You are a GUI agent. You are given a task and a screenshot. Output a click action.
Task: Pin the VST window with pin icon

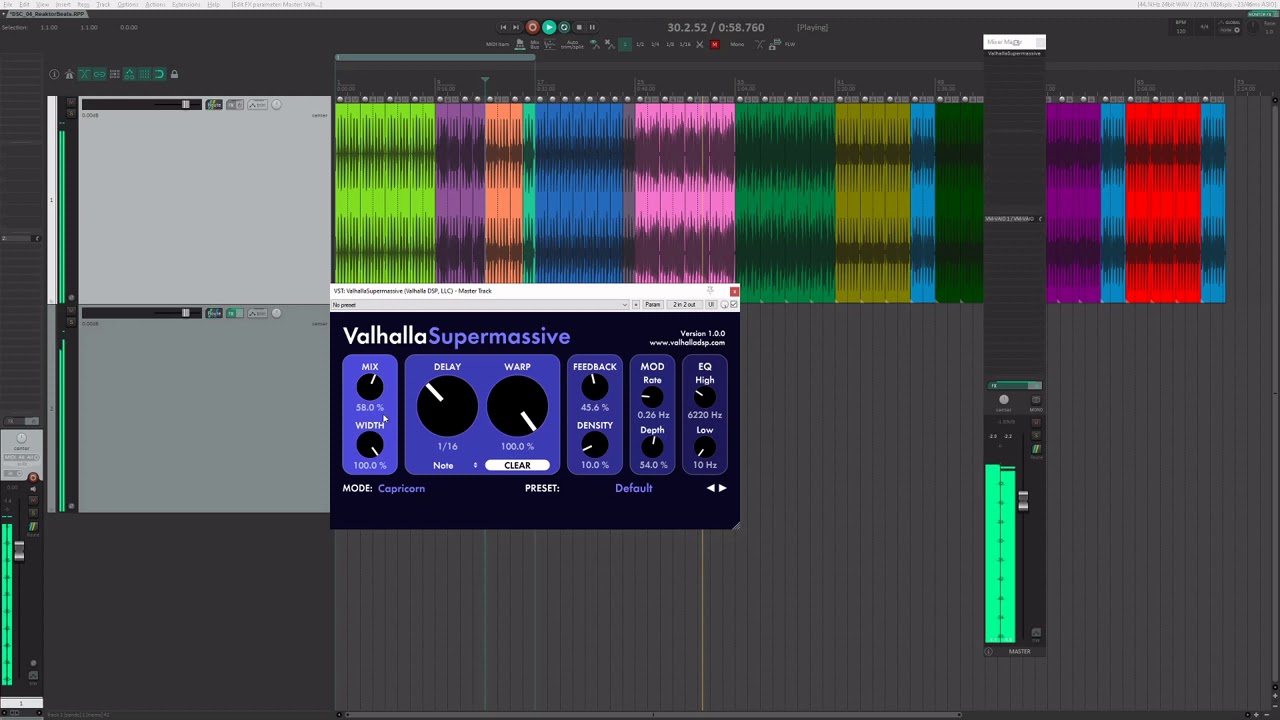pos(710,291)
